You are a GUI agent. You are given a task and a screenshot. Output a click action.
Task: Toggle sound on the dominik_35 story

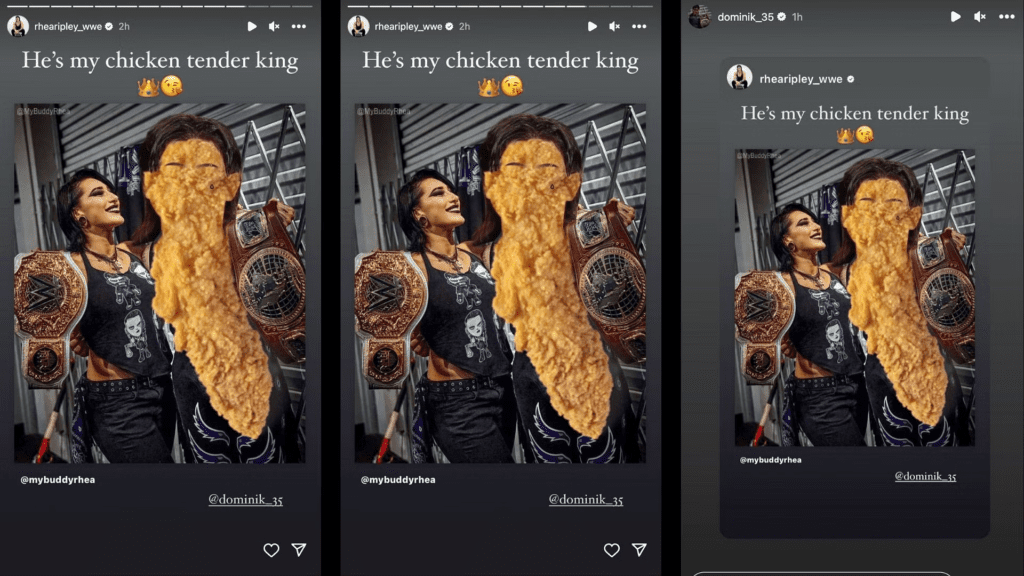tap(980, 17)
